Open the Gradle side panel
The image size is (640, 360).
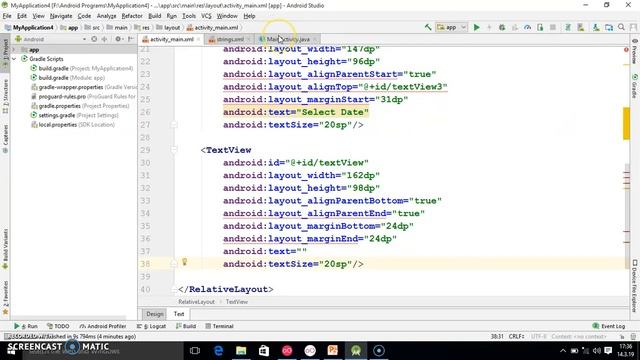point(635,86)
